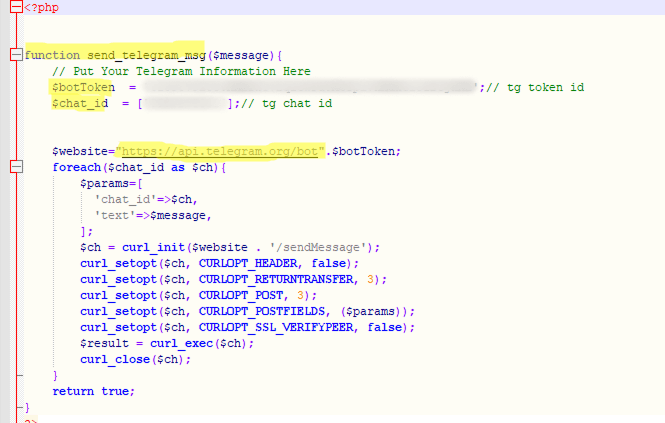
Task: Click the 'Put Your Telegram Information Here' comment
Action: 181,71
